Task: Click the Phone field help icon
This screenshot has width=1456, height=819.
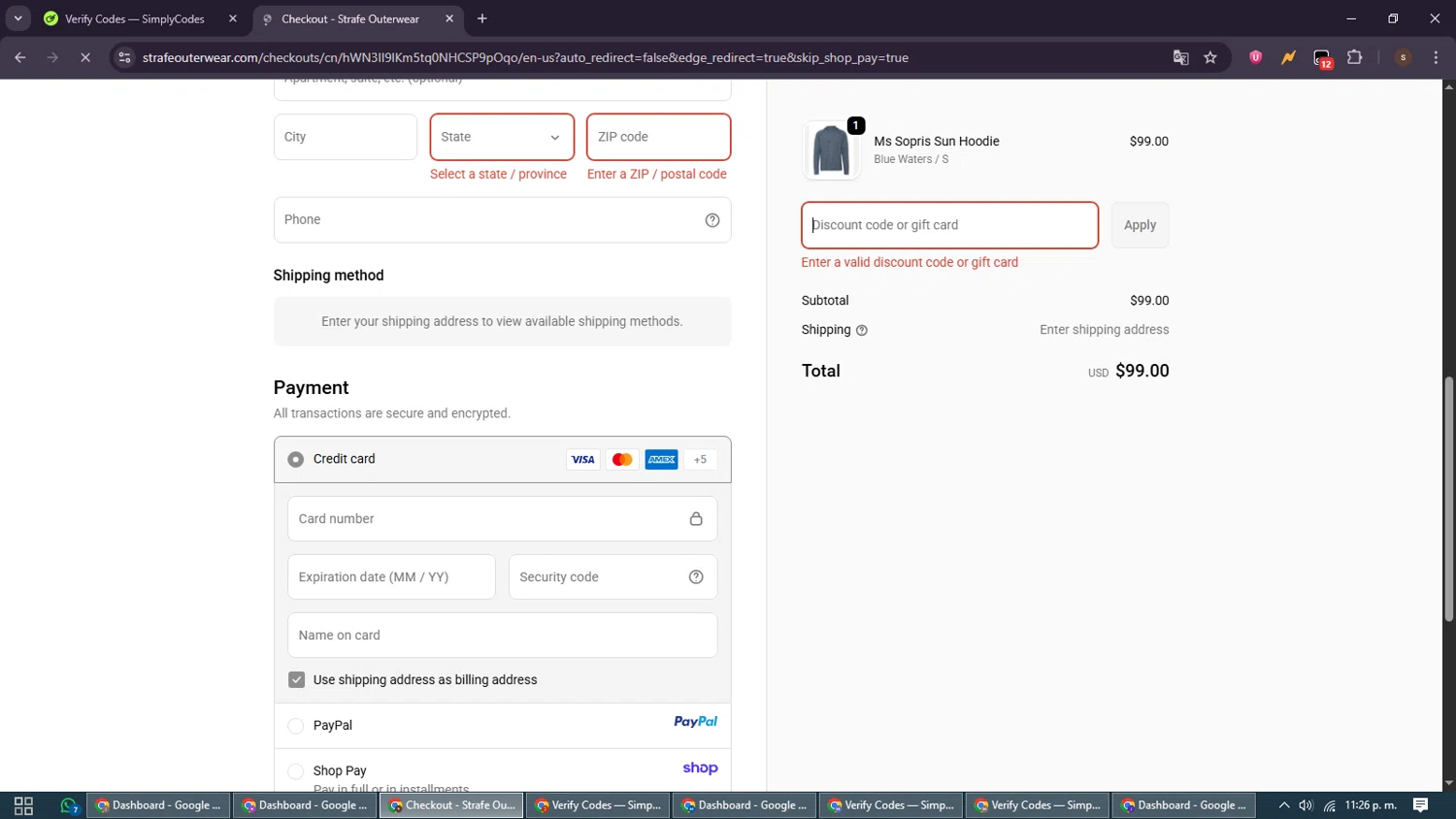Action: point(712,220)
